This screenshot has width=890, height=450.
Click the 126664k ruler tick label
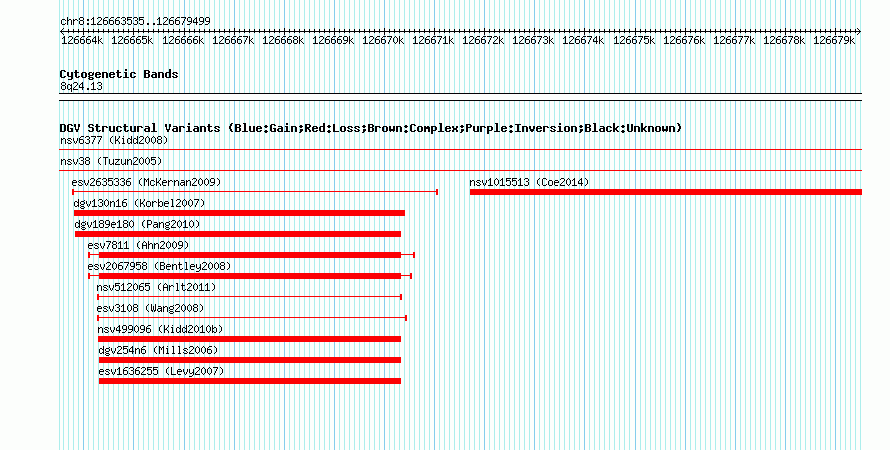(82, 40)
